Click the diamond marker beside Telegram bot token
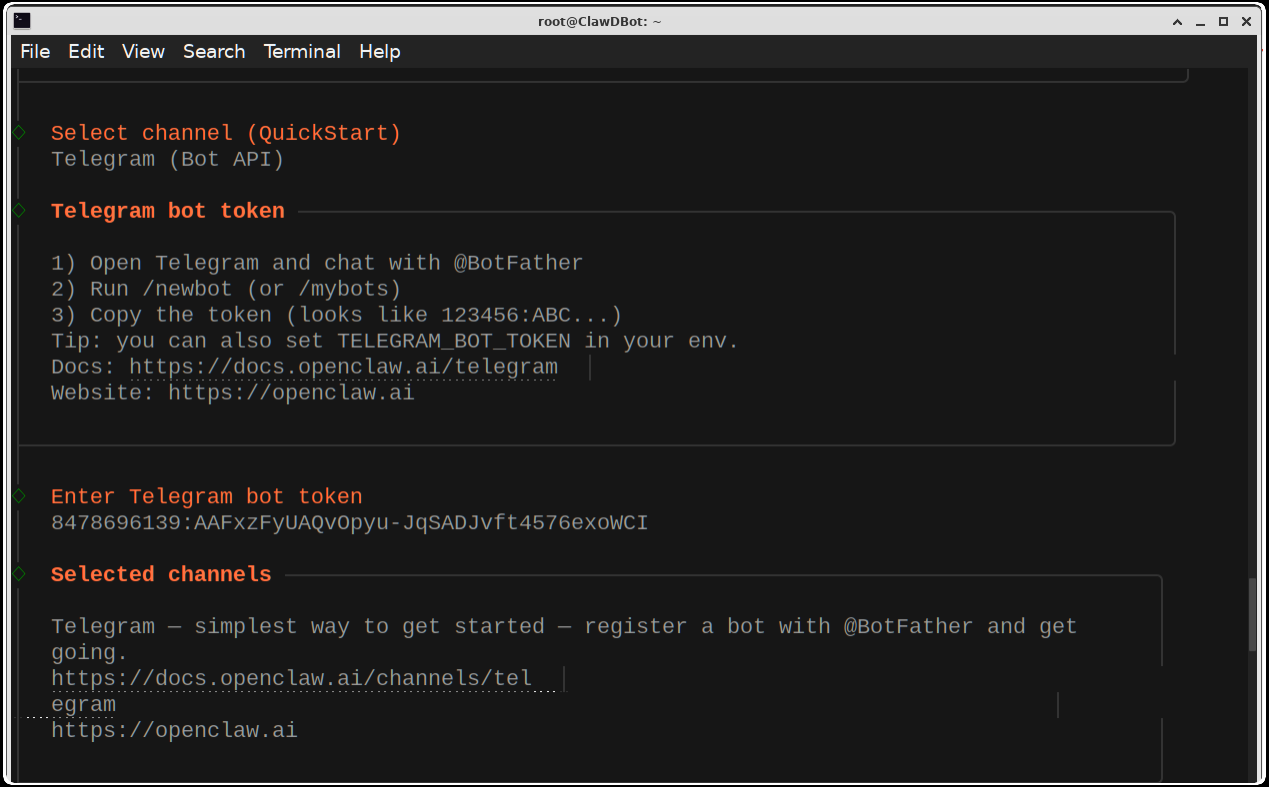 [x=19, y=211]
